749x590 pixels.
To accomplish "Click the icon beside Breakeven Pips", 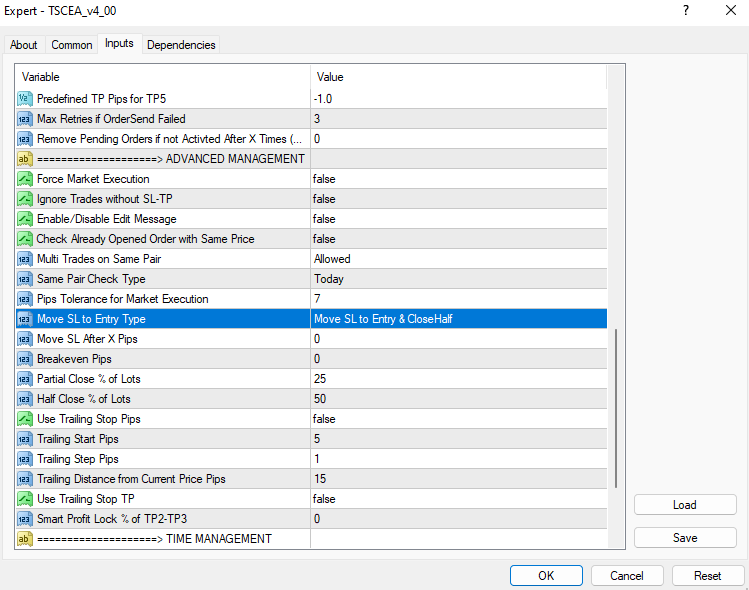I will point(25,359).
